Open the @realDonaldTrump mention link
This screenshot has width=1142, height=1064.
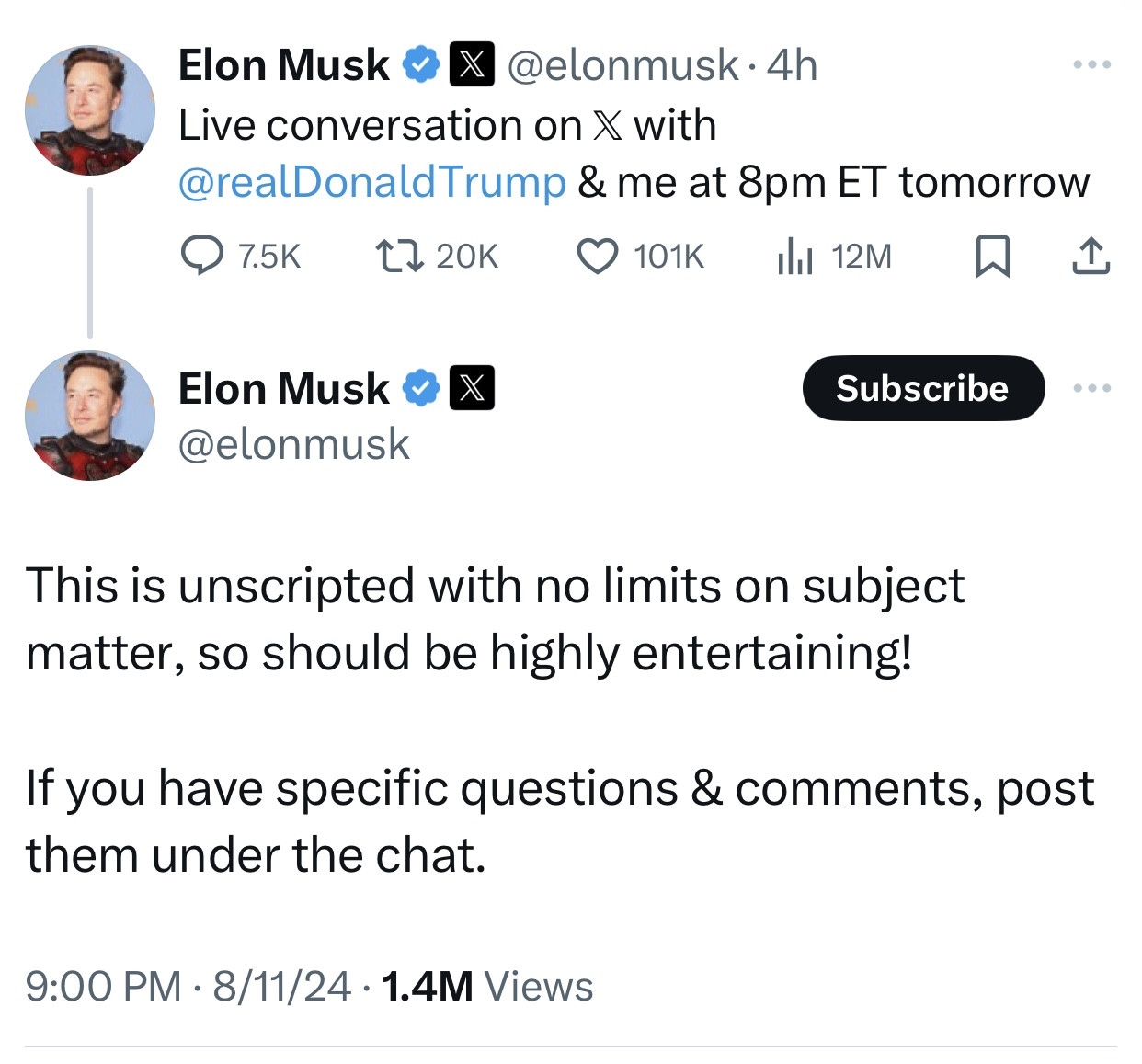[x=371, y=182]
